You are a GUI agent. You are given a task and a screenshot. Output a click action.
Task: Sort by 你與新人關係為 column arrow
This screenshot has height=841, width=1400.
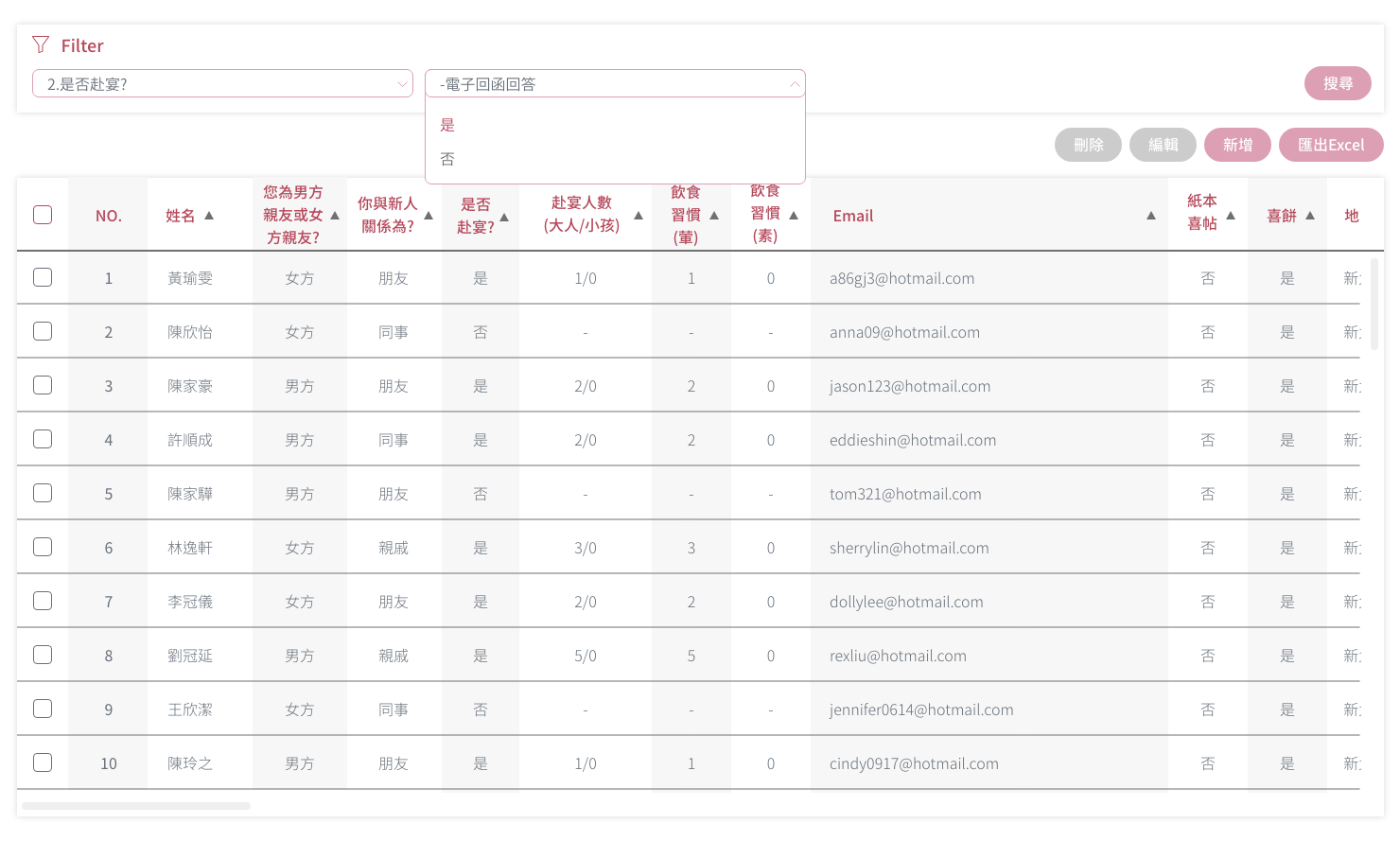tap(429, 216)
